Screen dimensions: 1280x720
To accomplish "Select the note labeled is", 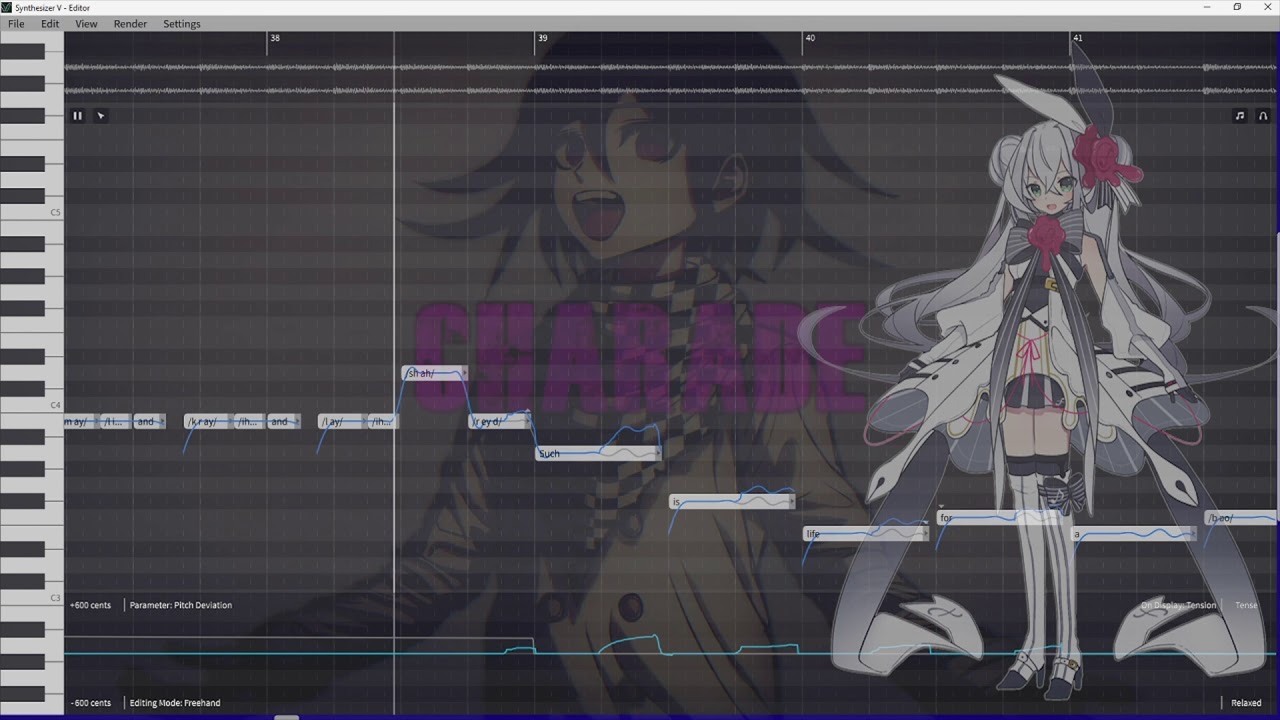I will point(732,502).
